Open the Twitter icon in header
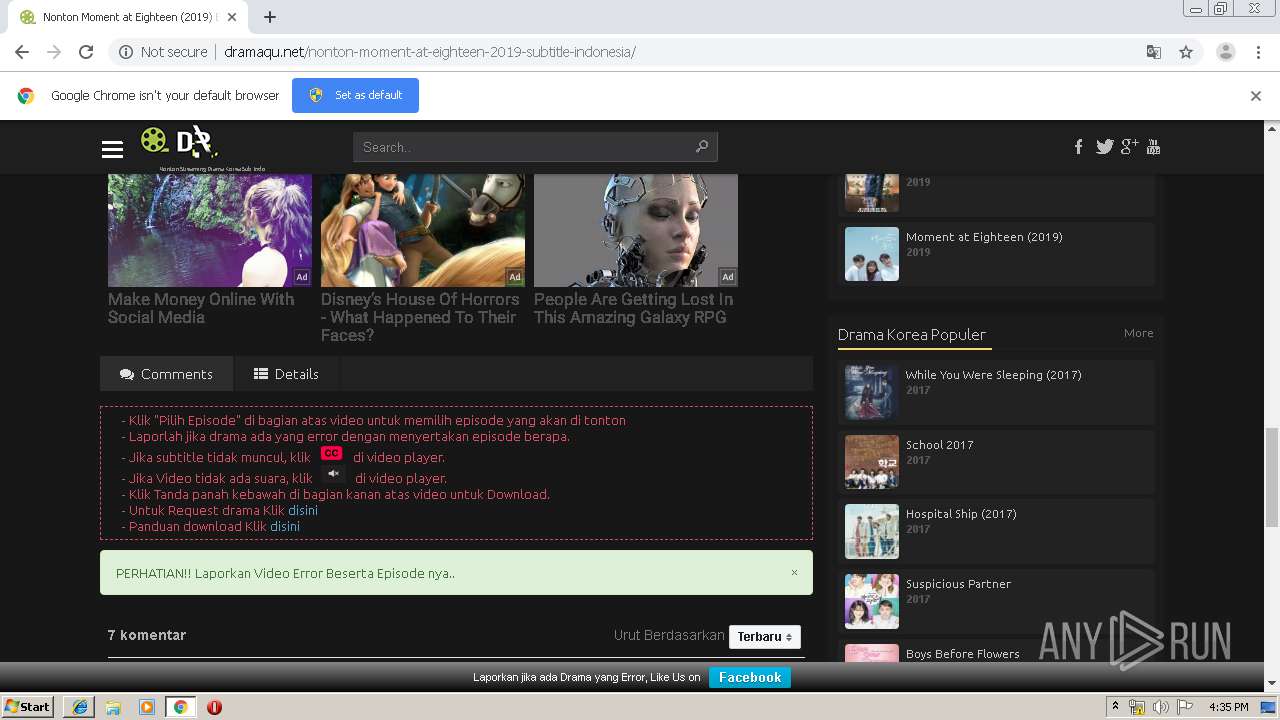The image size is (1280, 720). pos(1104,147)
